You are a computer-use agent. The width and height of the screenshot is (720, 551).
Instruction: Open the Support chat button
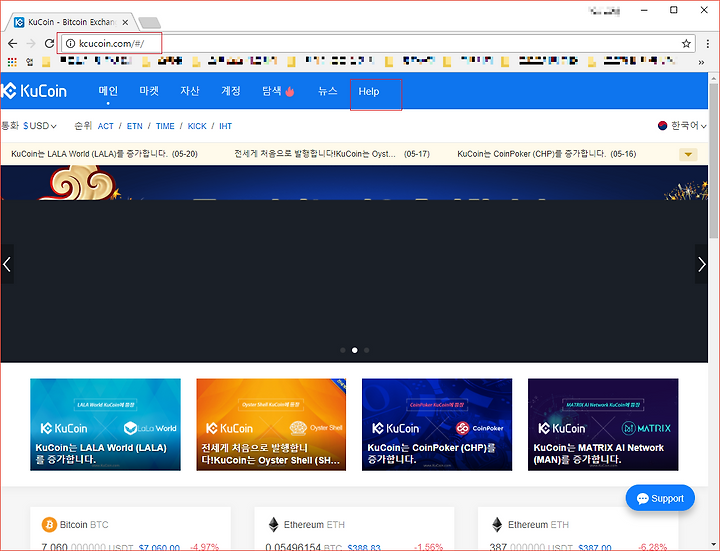pos(660,498)
